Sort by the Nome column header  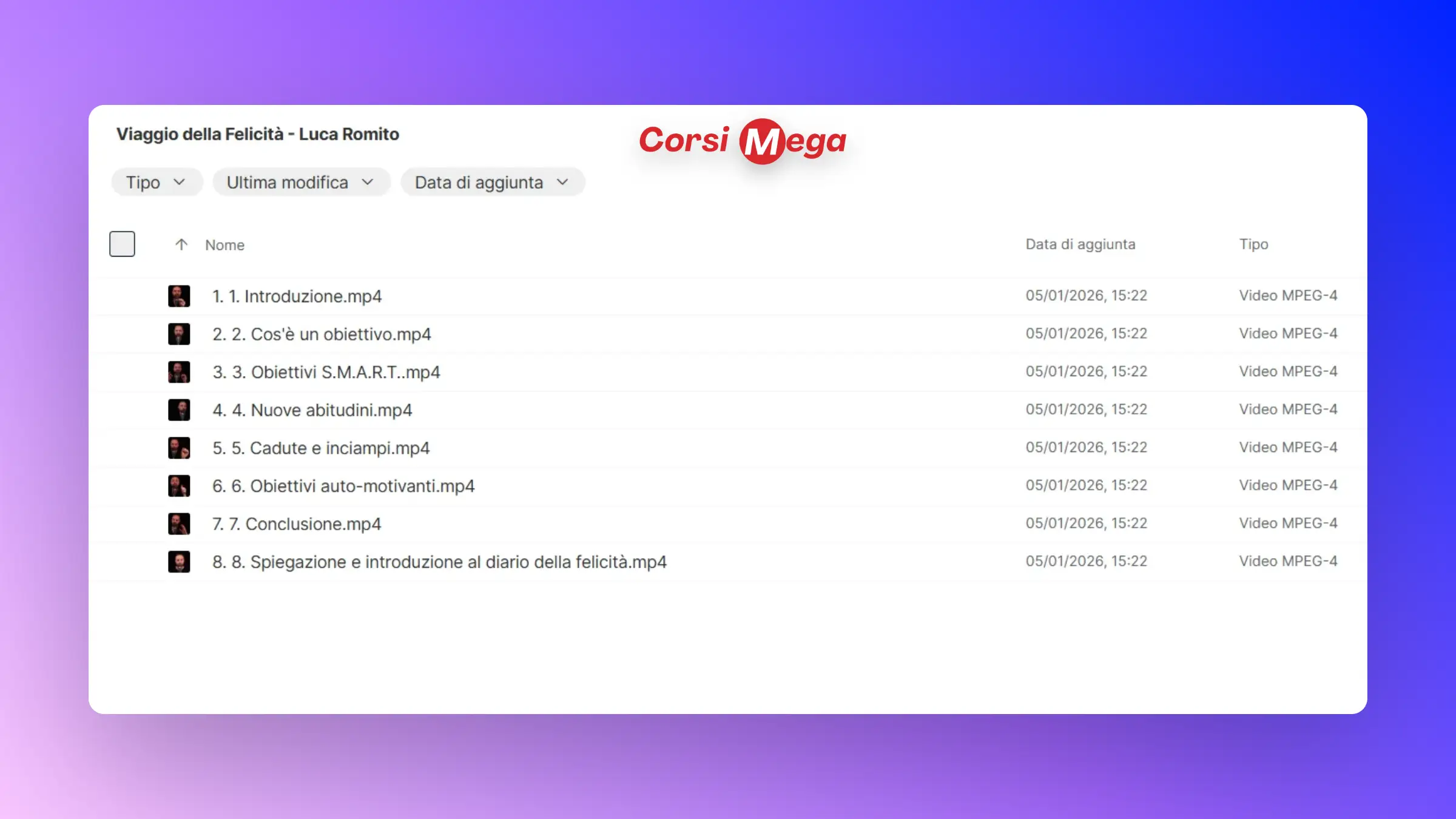point(224,245)
